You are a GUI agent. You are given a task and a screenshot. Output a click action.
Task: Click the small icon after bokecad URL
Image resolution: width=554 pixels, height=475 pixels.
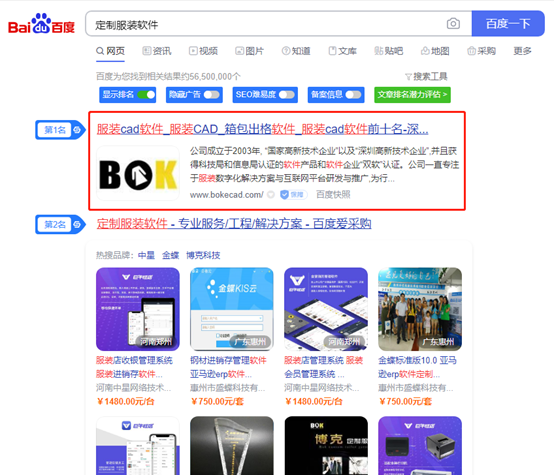pos(271,195)
